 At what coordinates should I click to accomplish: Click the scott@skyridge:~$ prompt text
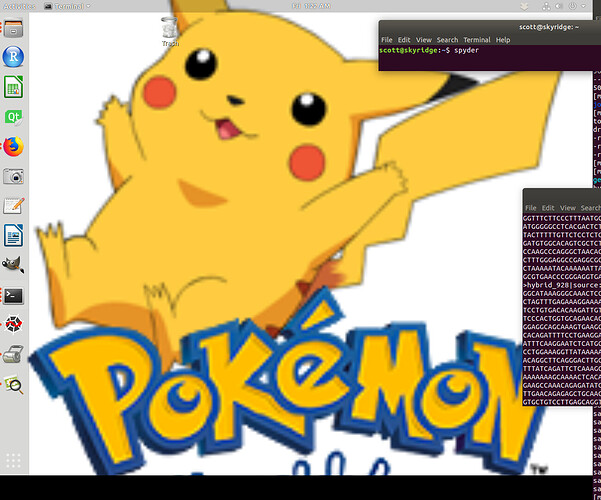415,50
